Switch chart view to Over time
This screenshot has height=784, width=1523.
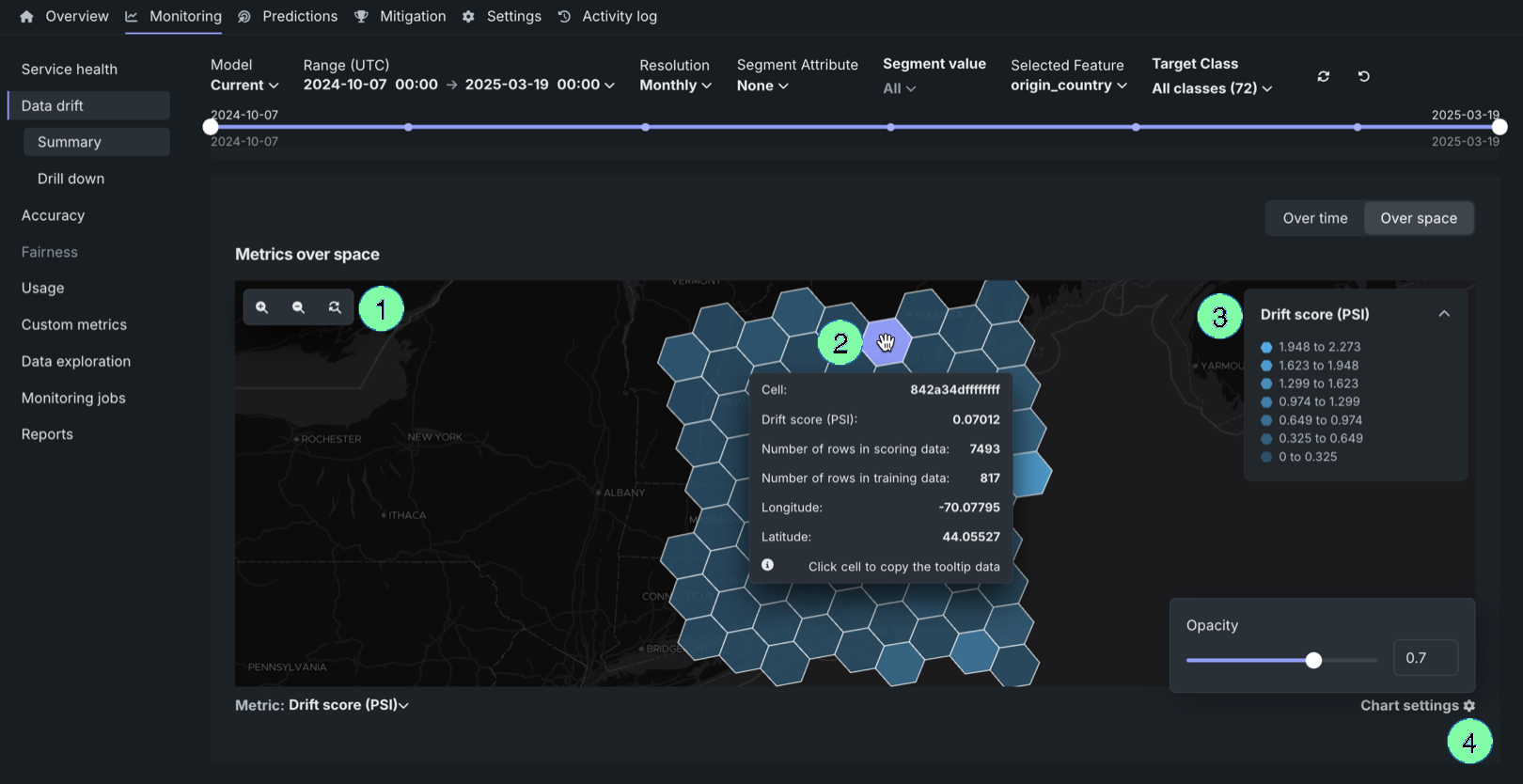[x=1314, y=218]
